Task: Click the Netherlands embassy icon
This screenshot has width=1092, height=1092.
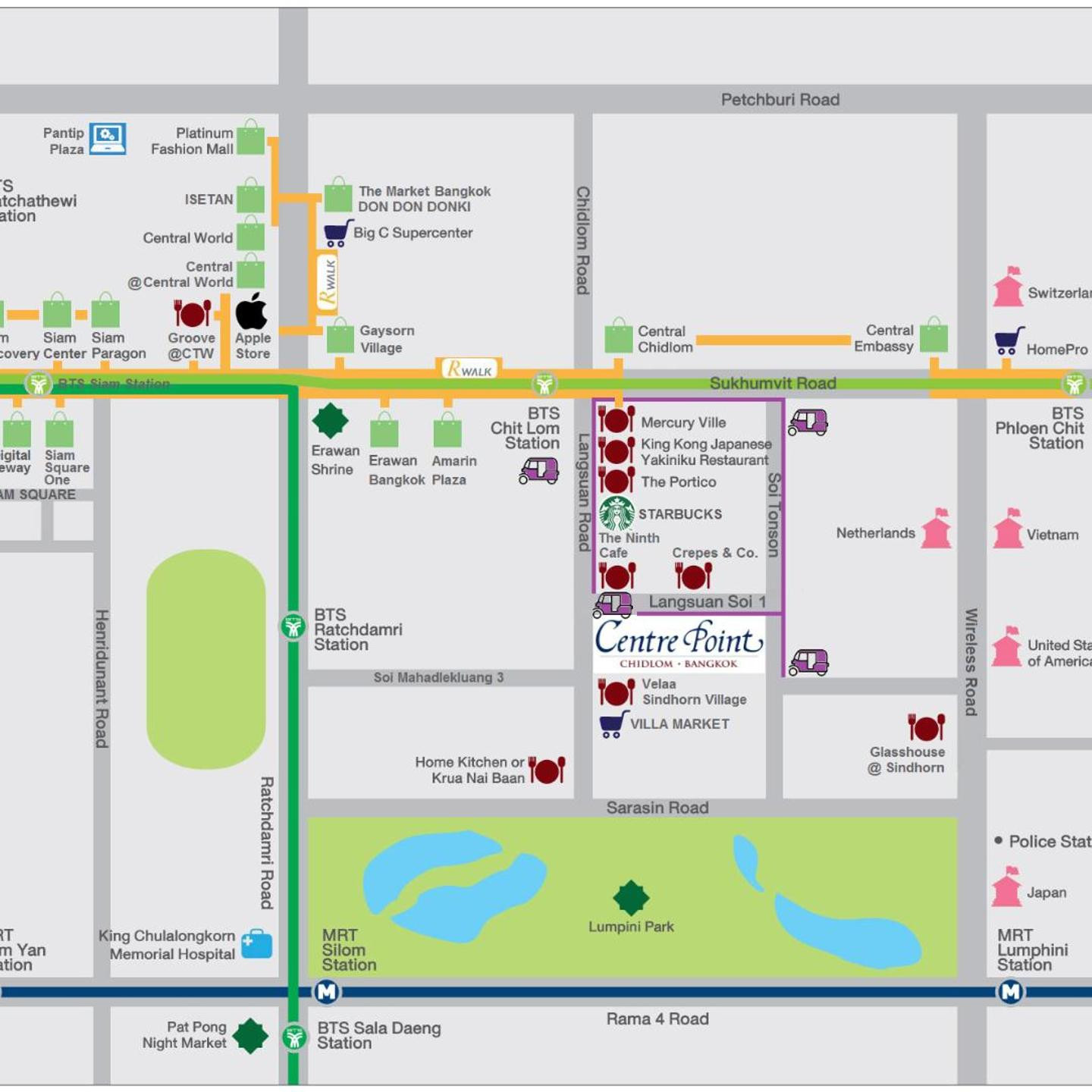Action: click(937, 528)
